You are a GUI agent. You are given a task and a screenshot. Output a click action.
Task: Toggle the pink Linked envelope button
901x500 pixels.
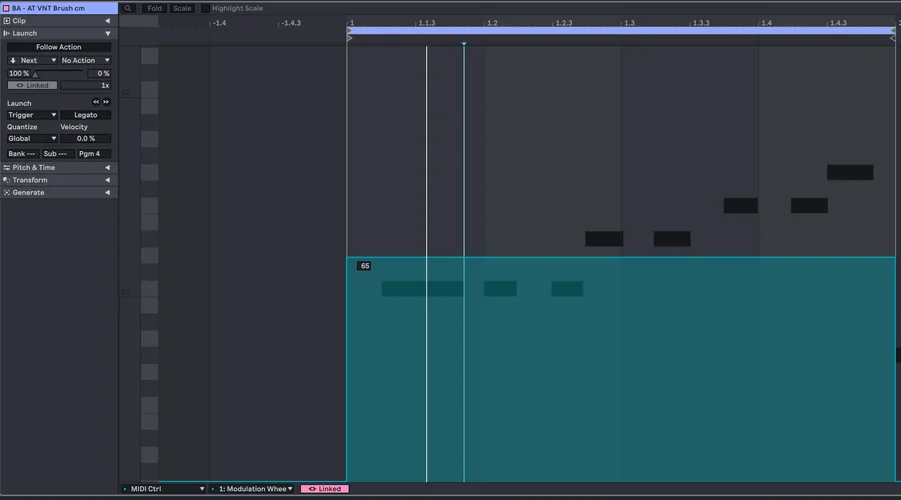point(325,489)
